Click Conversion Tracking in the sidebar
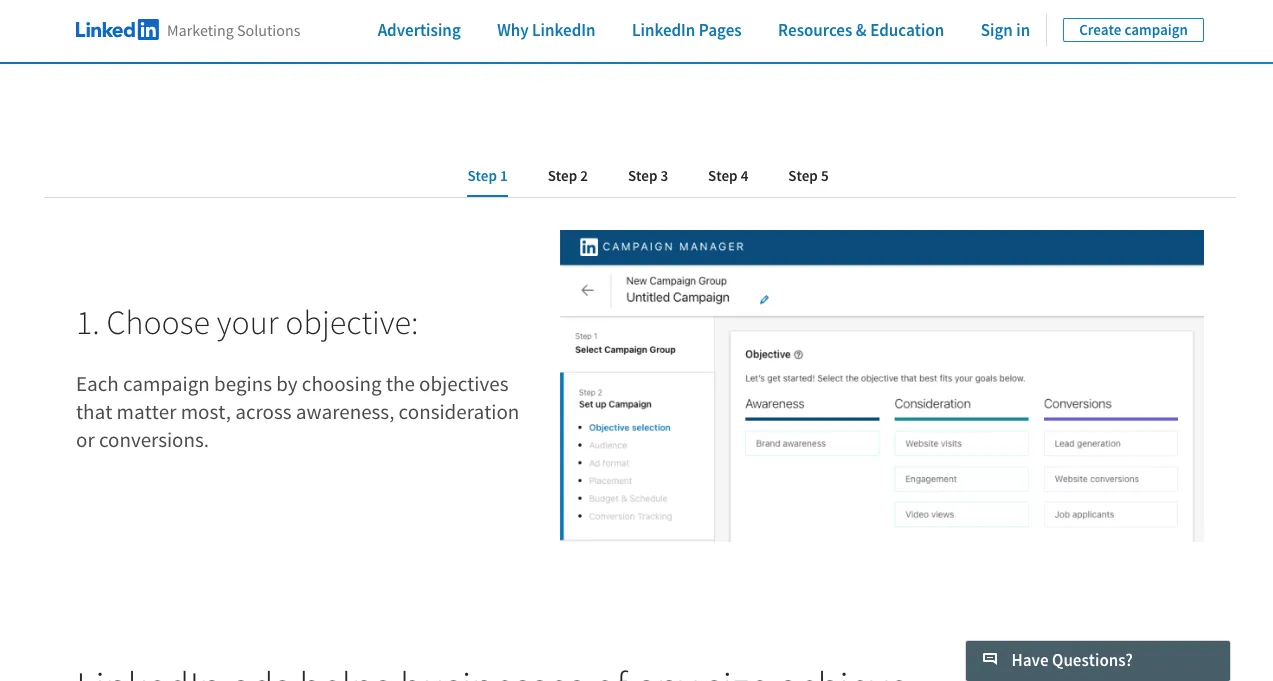The height and width of the screenshot is (681, 1273). [630, 516]
